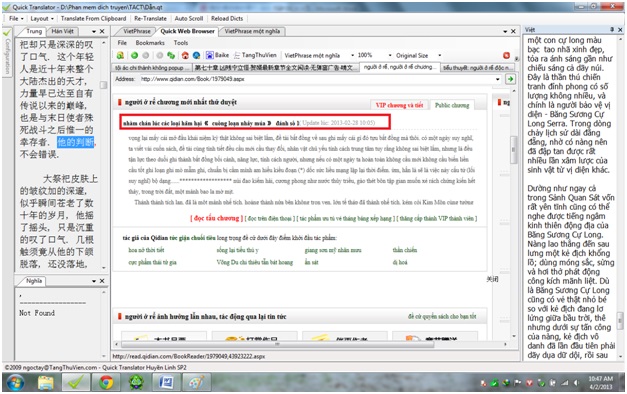Open Google Chrome from the taskbar

pyautogui.click(x=106, y=382)
